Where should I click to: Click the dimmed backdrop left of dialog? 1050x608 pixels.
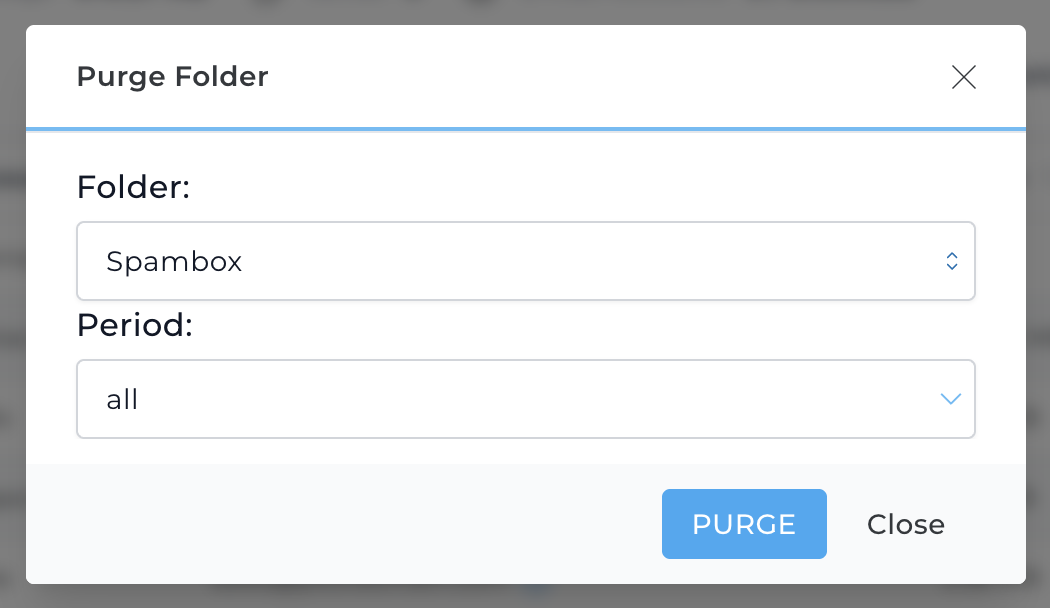click(12, 300)
